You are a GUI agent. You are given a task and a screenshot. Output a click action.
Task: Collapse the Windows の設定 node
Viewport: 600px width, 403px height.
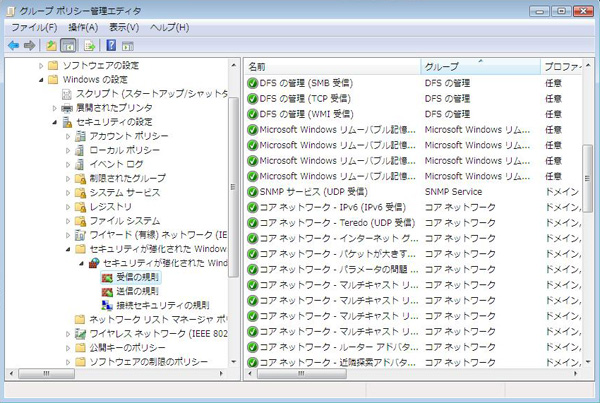coord(41,80)
